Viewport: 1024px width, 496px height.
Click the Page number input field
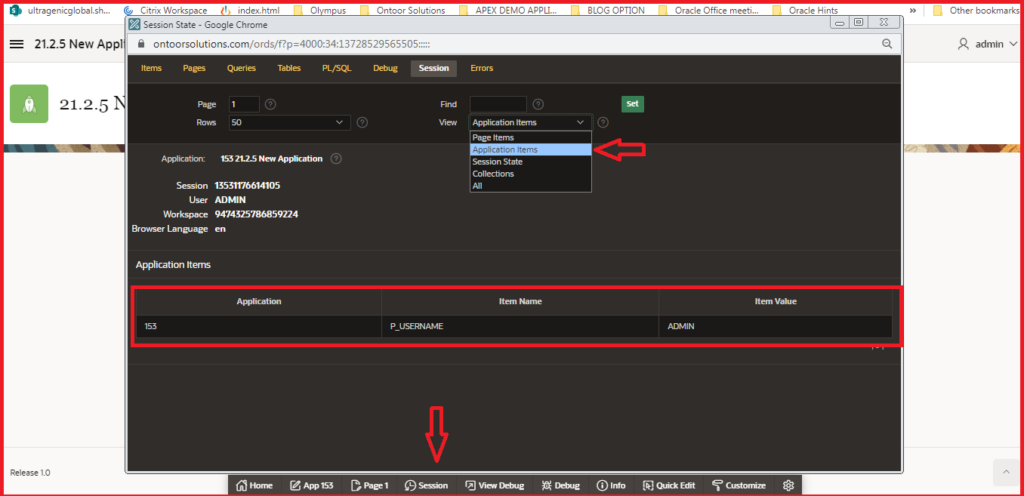(x=244, y=104)
